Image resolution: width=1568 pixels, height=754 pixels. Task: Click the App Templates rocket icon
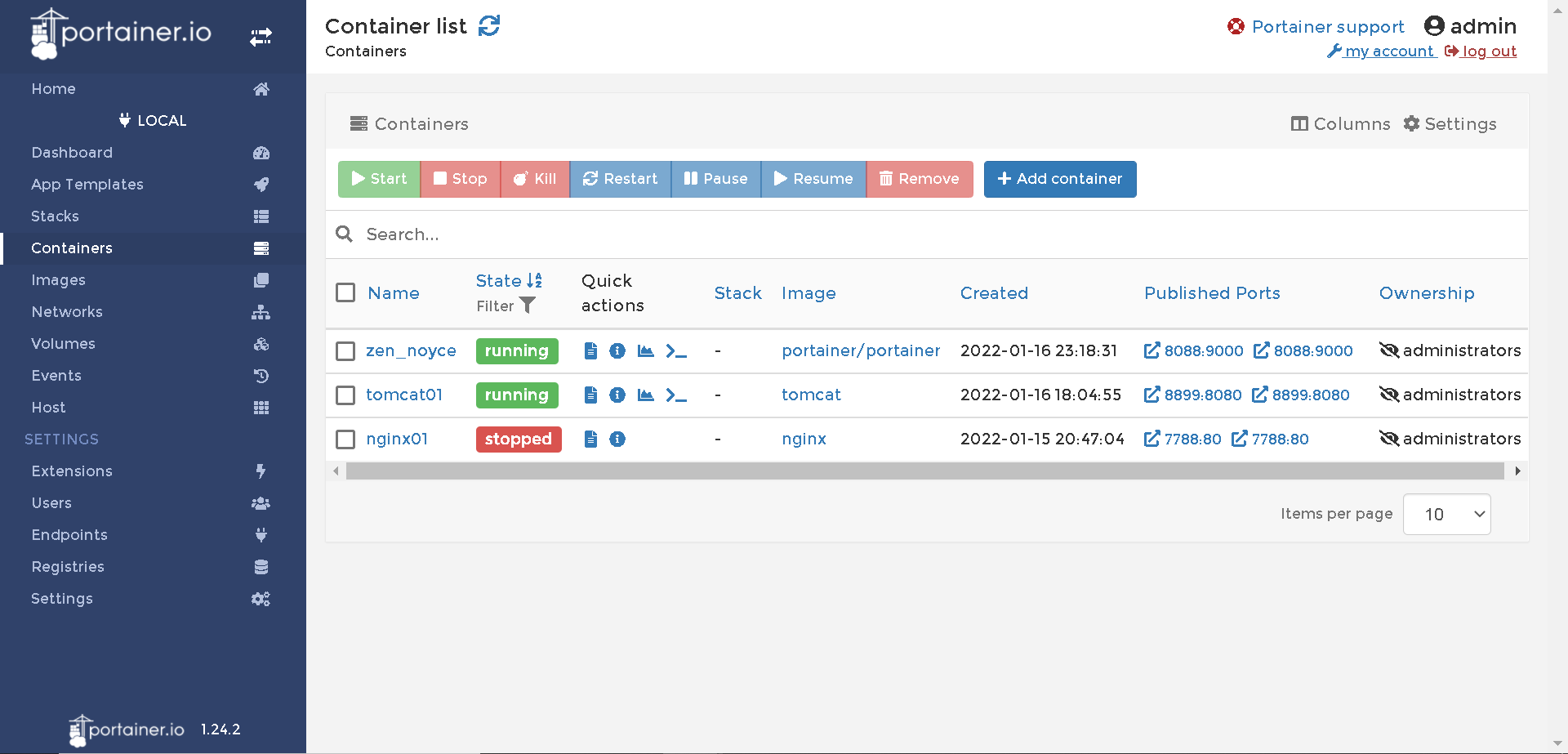point(261,185)
